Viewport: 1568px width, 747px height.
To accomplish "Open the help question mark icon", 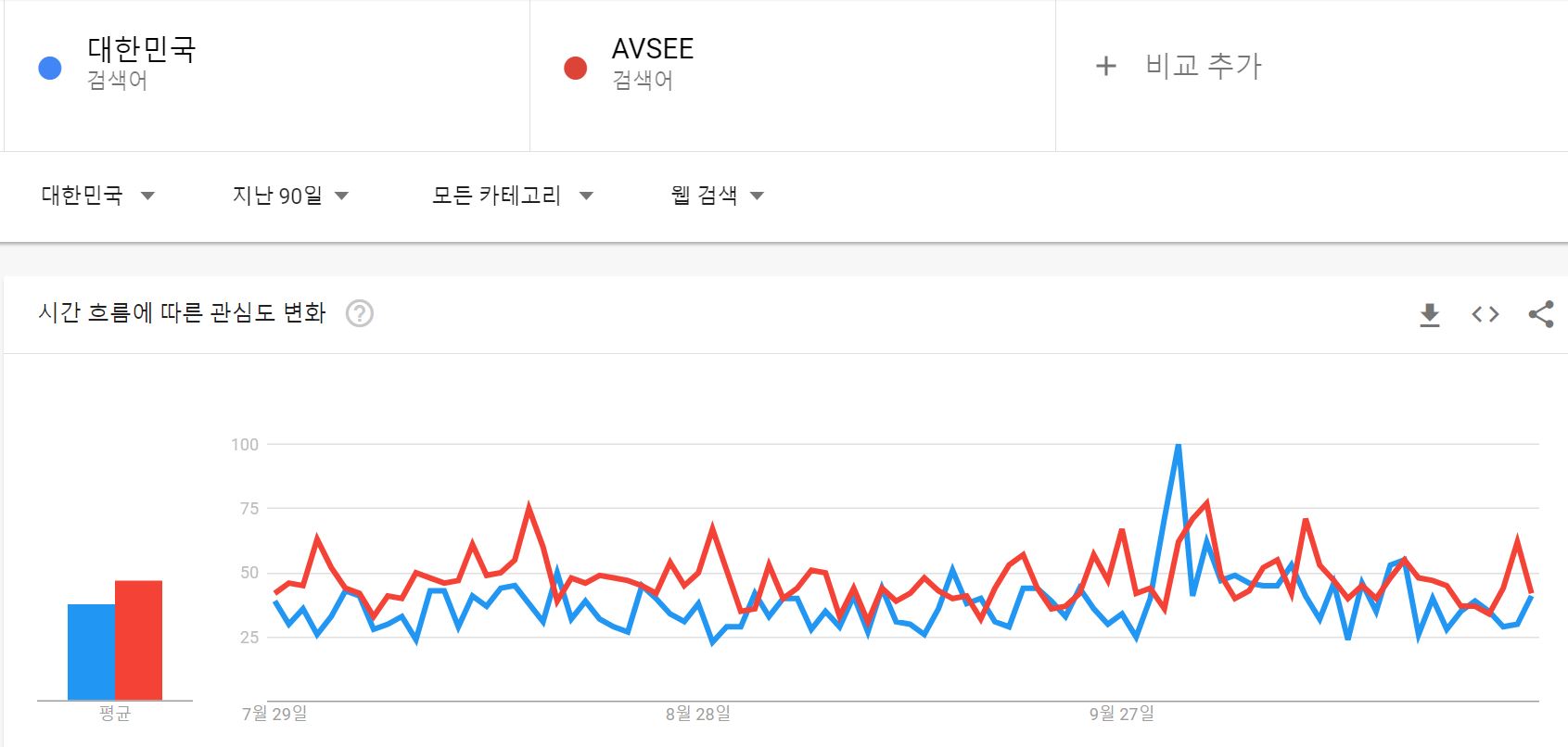I will pyautogui.click(x=360, y=313).
